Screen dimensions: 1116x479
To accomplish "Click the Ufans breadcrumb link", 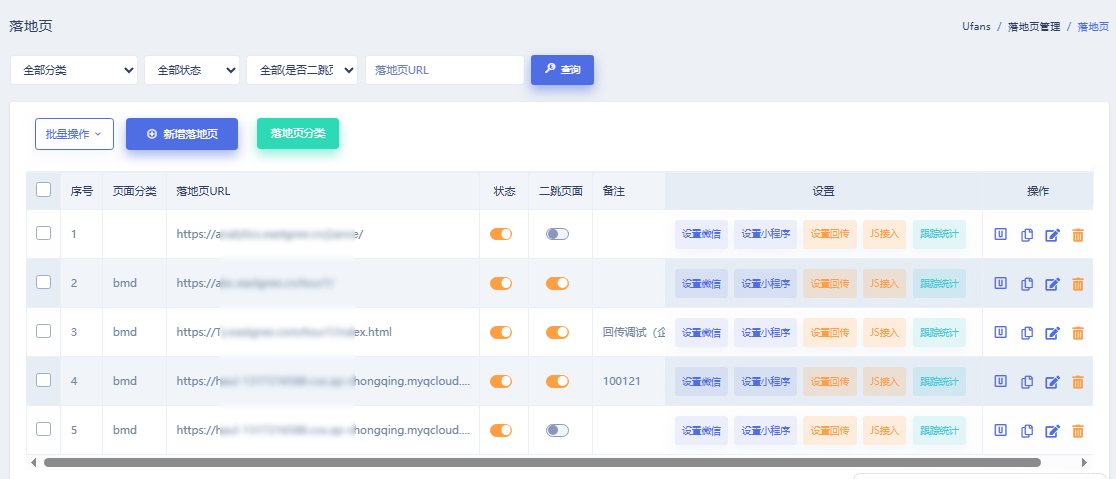I will (x=975, y=27).
